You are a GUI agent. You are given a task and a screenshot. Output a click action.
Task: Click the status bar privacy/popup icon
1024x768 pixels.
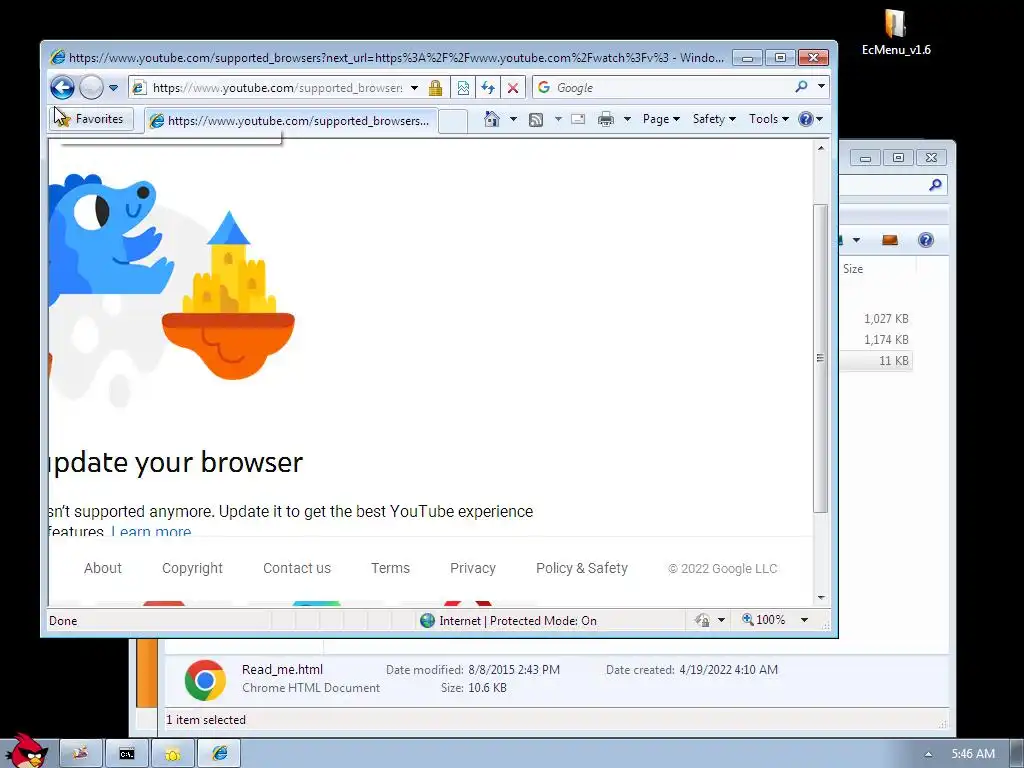[x=703, y=620]
